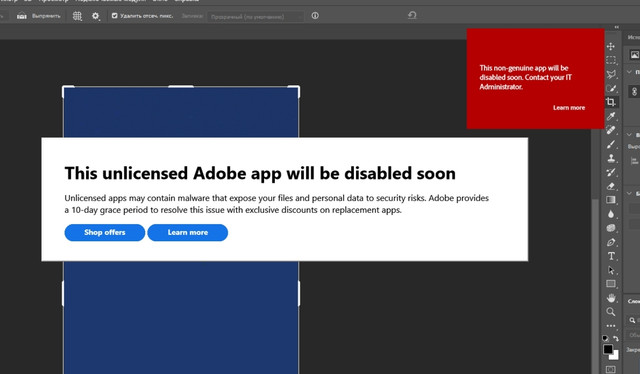The width and height of the screenshot is (640, 374).
Task: Toggle Quick Mask mode icon
Action: coord(611,369)
